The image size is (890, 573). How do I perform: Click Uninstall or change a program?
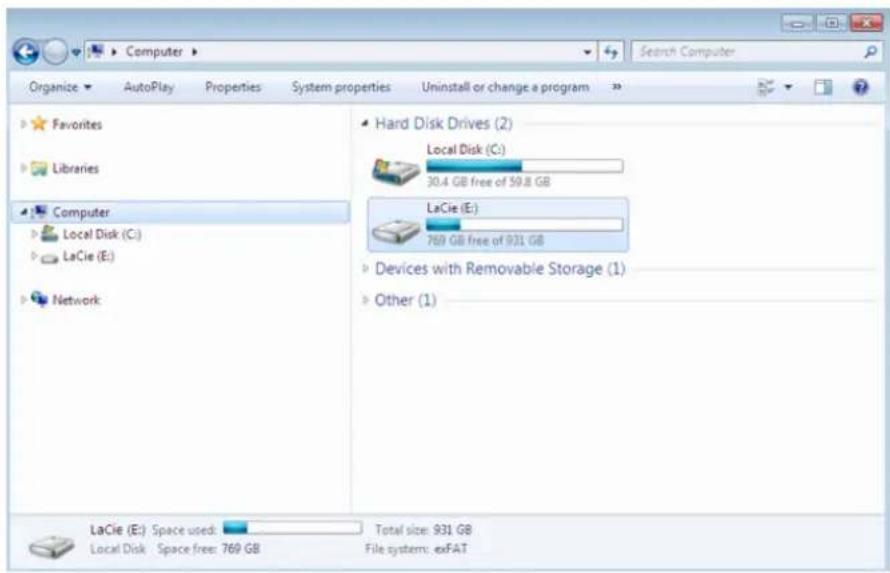coord(505,87)
